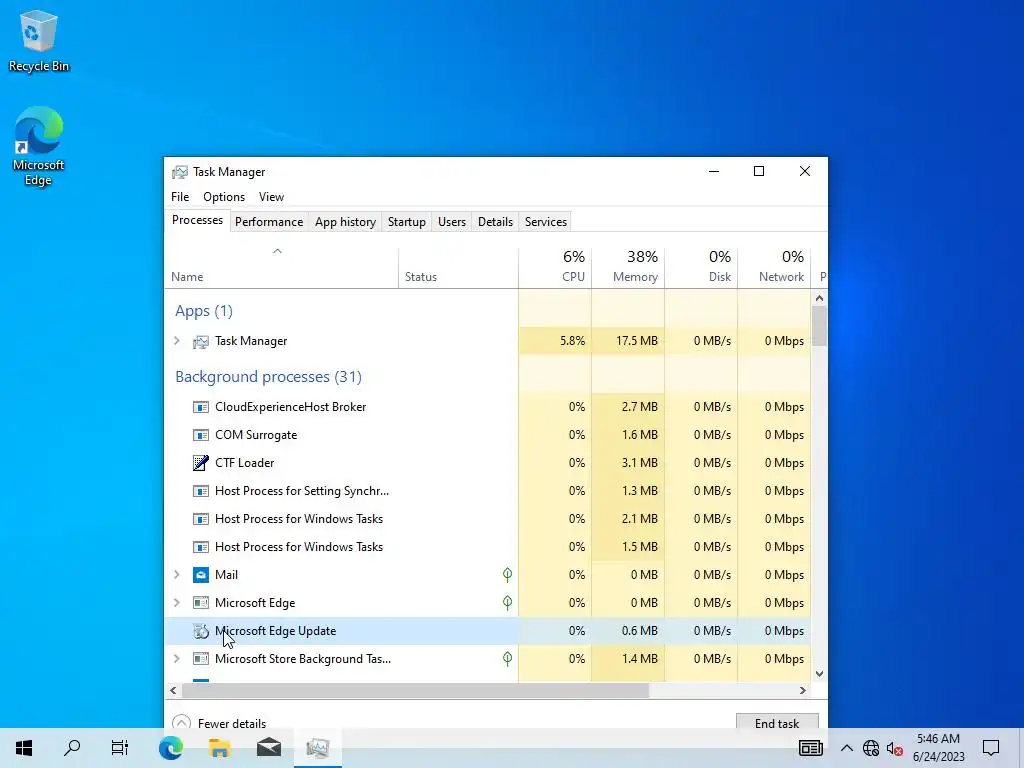The height and width of the screenshot is (768, 1024).
Task: Click the Microsoft Edge process row icon
Action: click(x=200, y=603)
